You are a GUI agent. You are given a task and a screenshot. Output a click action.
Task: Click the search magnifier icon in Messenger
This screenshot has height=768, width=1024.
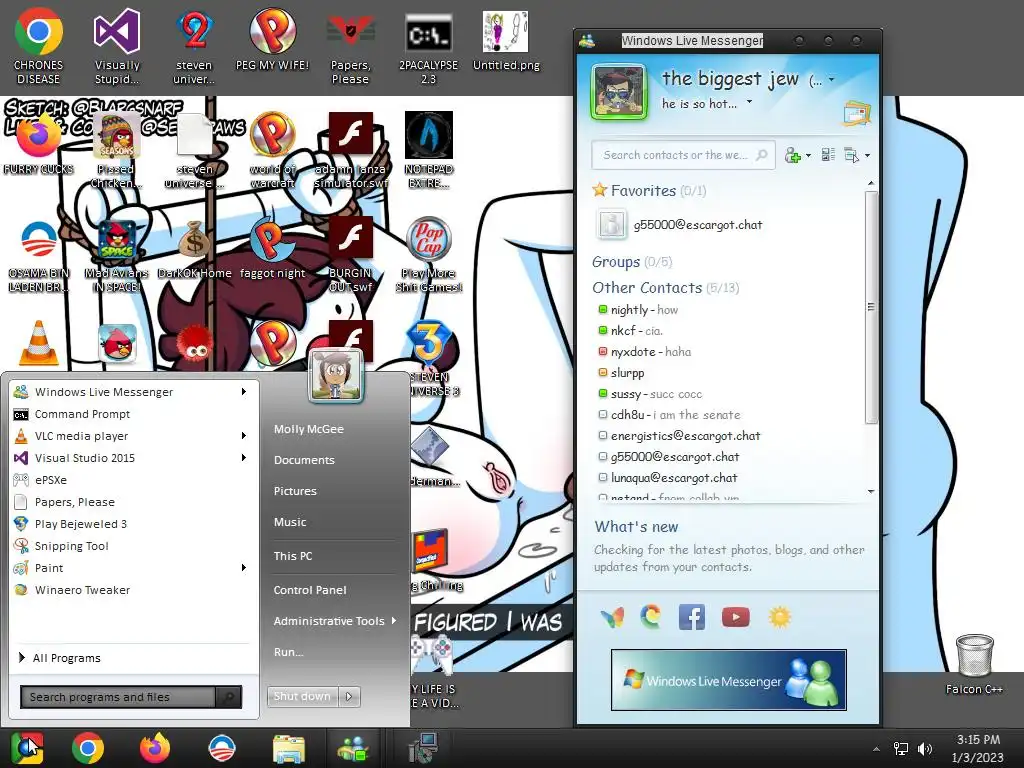click(x=761, y=155)
